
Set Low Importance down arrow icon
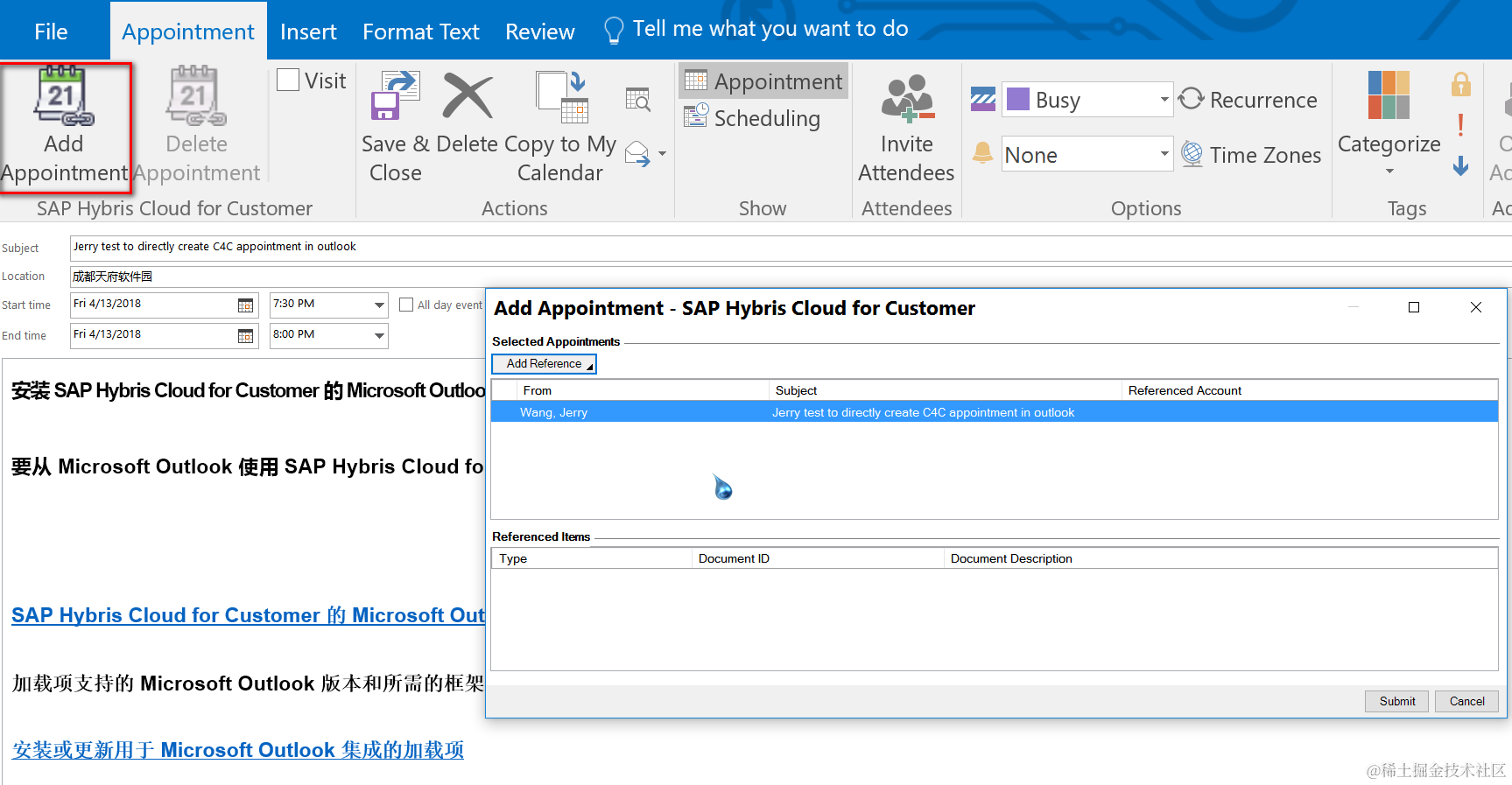click(1460, 165)
